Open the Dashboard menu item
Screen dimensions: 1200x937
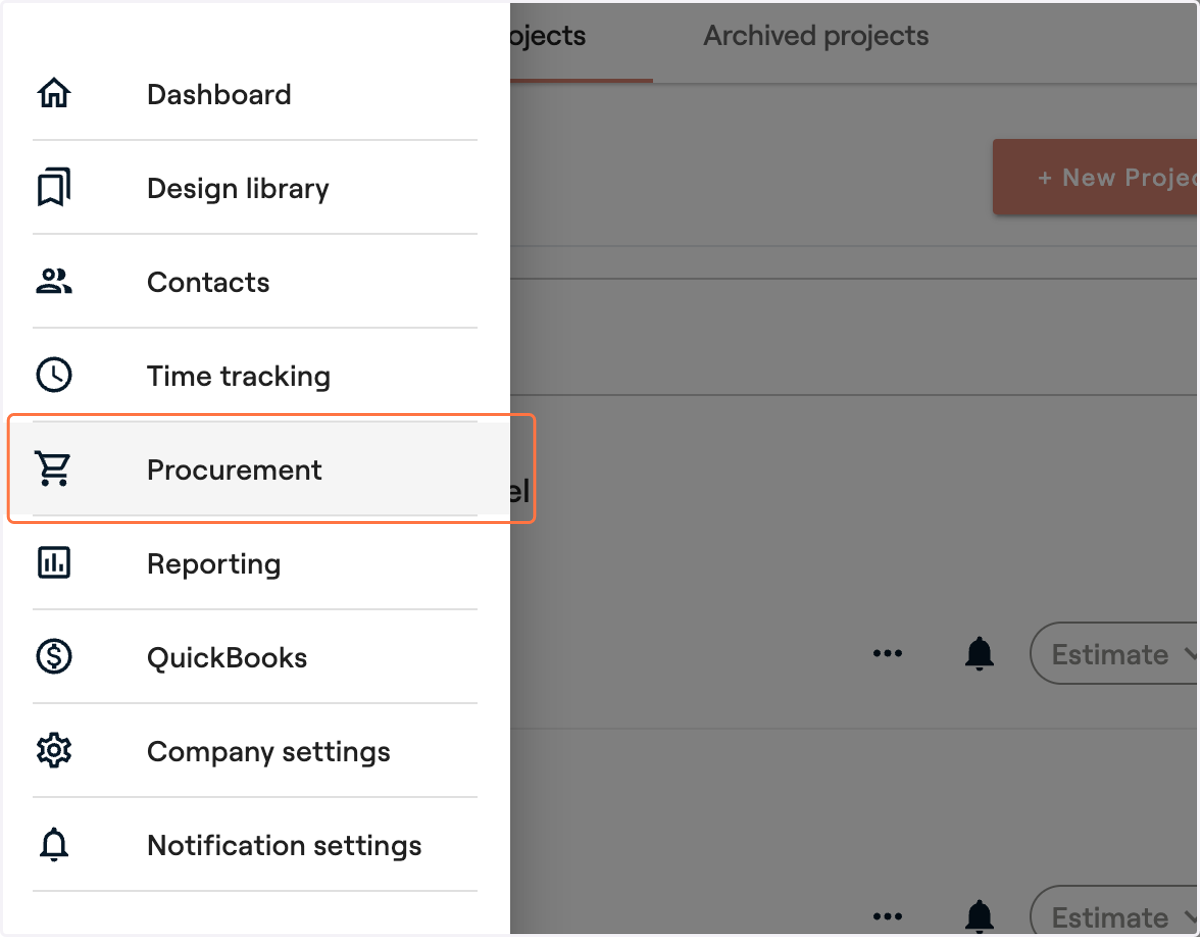pos(255,94)
